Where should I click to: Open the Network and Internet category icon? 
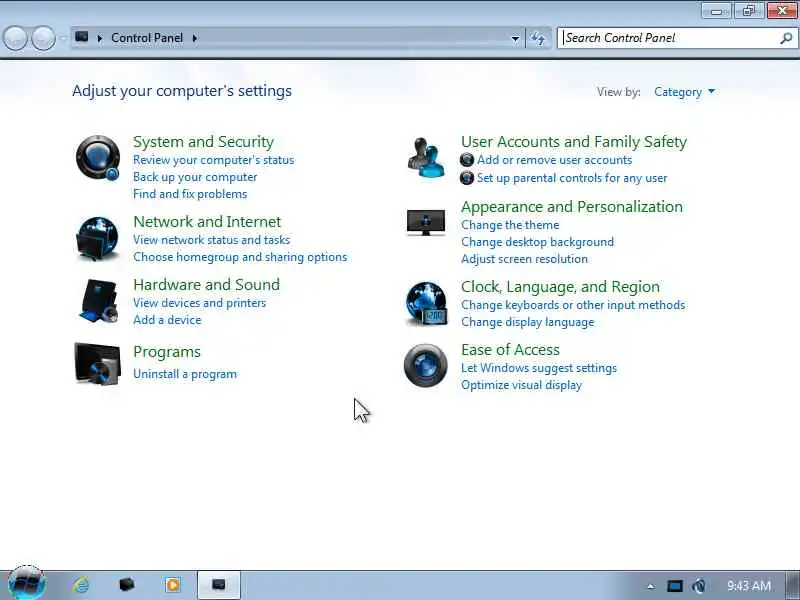pyautogui.click(x=97, y=239)
